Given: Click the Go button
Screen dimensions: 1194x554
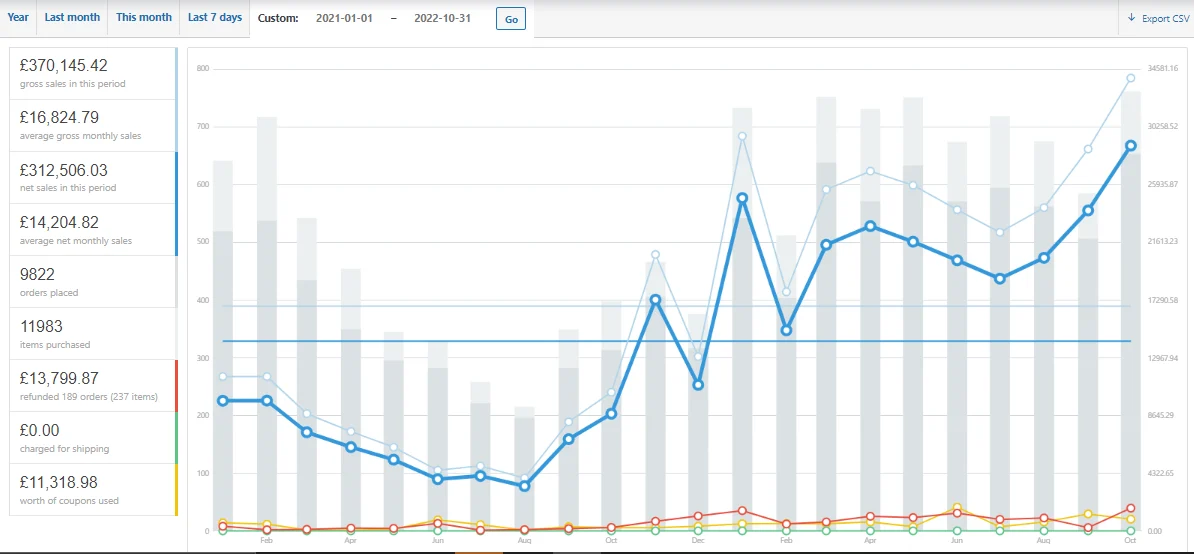Looking at the screenshot, I should pos(511,19).
